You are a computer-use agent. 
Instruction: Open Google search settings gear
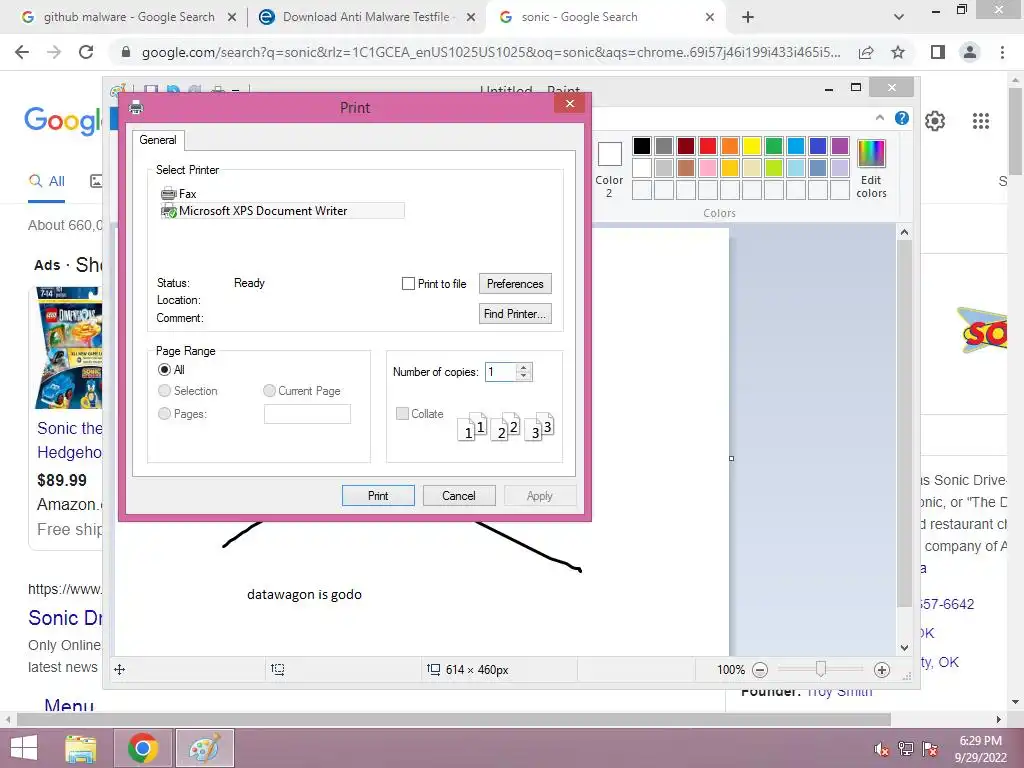click(935, 121)
